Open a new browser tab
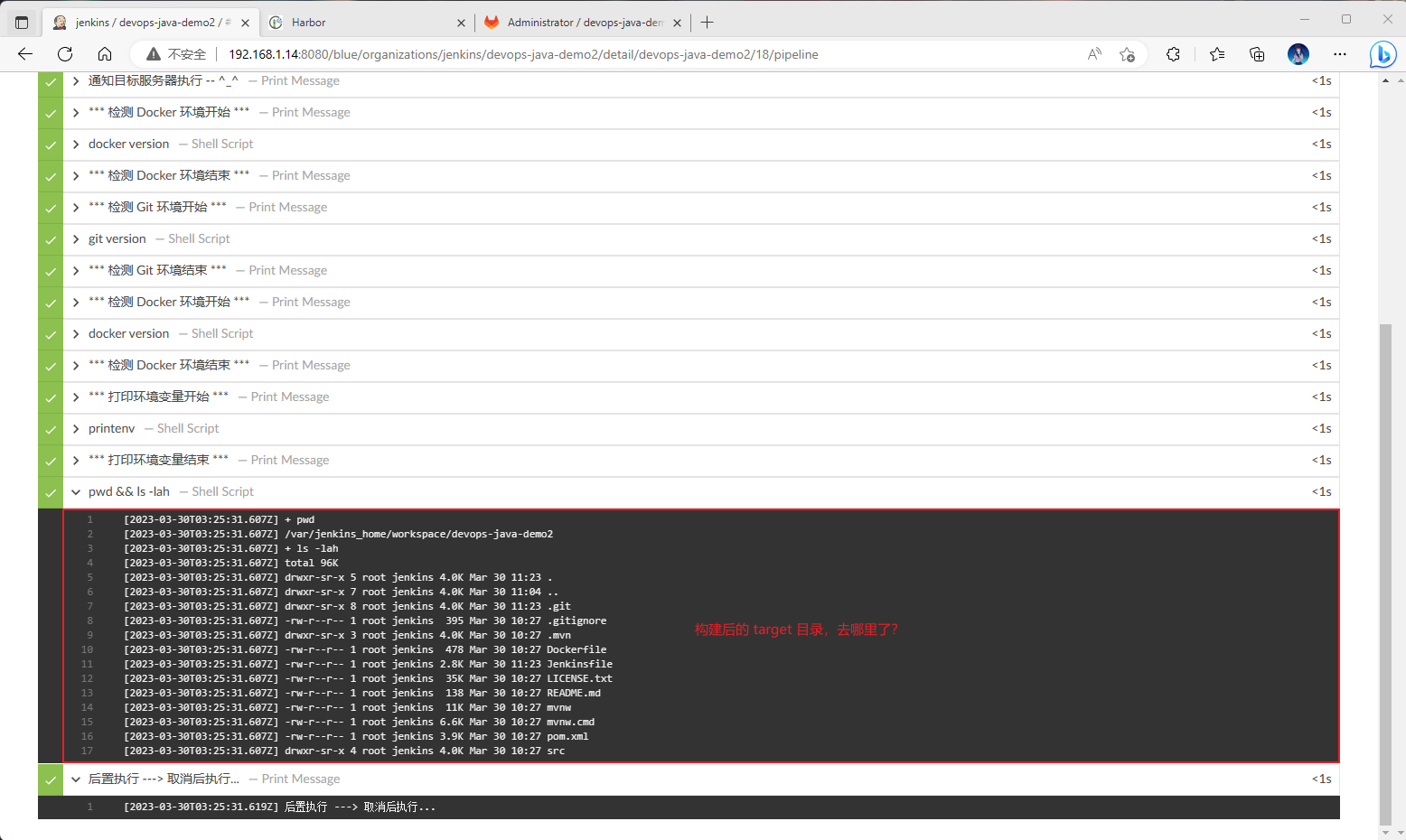1406x840 pixels. [708, 23]
